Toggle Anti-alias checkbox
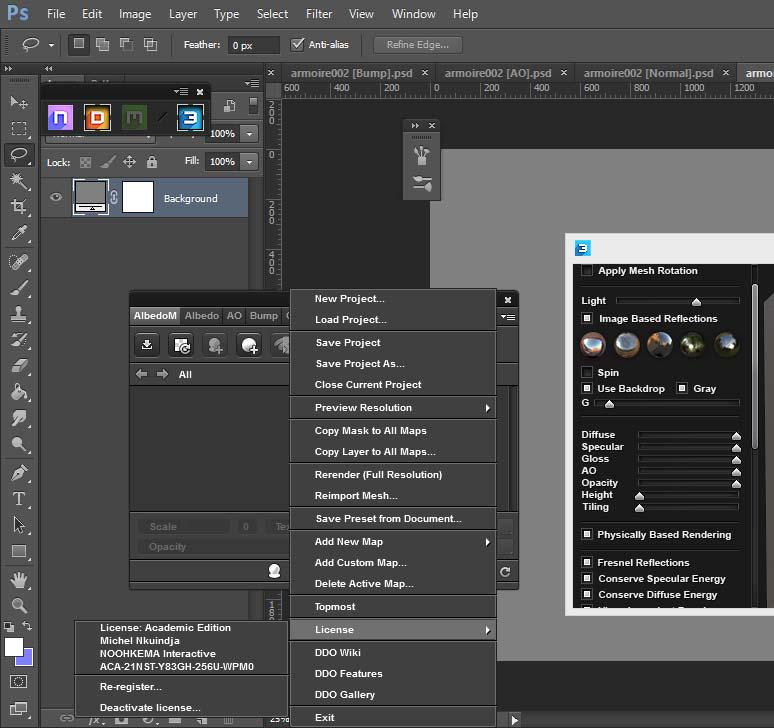The height and width of the screenshot is (728, 774). tap(297, 44)
